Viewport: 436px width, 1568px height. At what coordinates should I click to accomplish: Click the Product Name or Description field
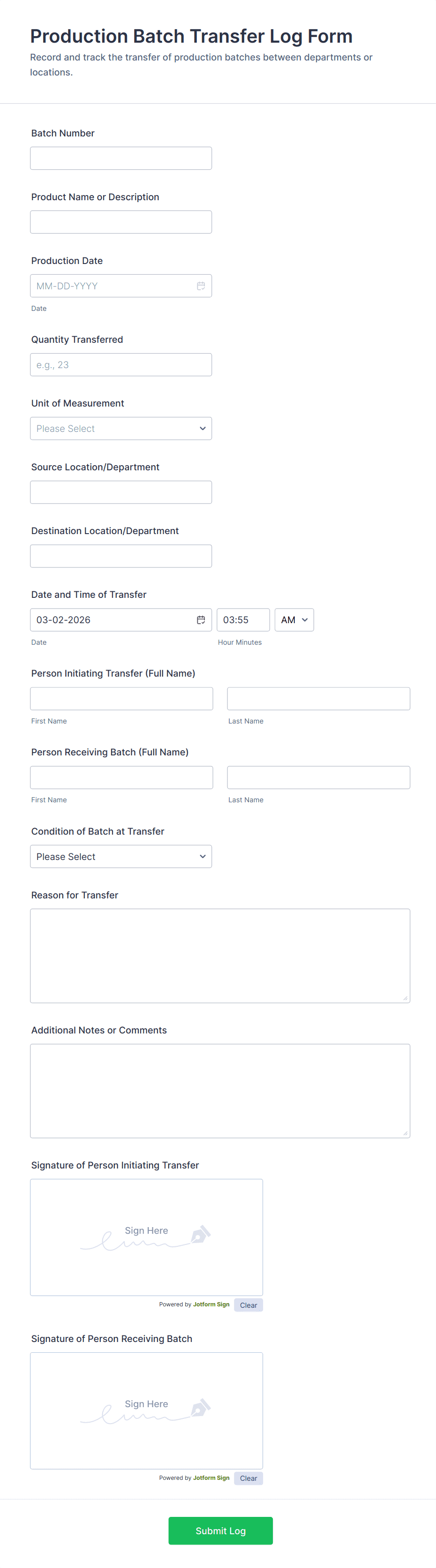coord(121,222)
